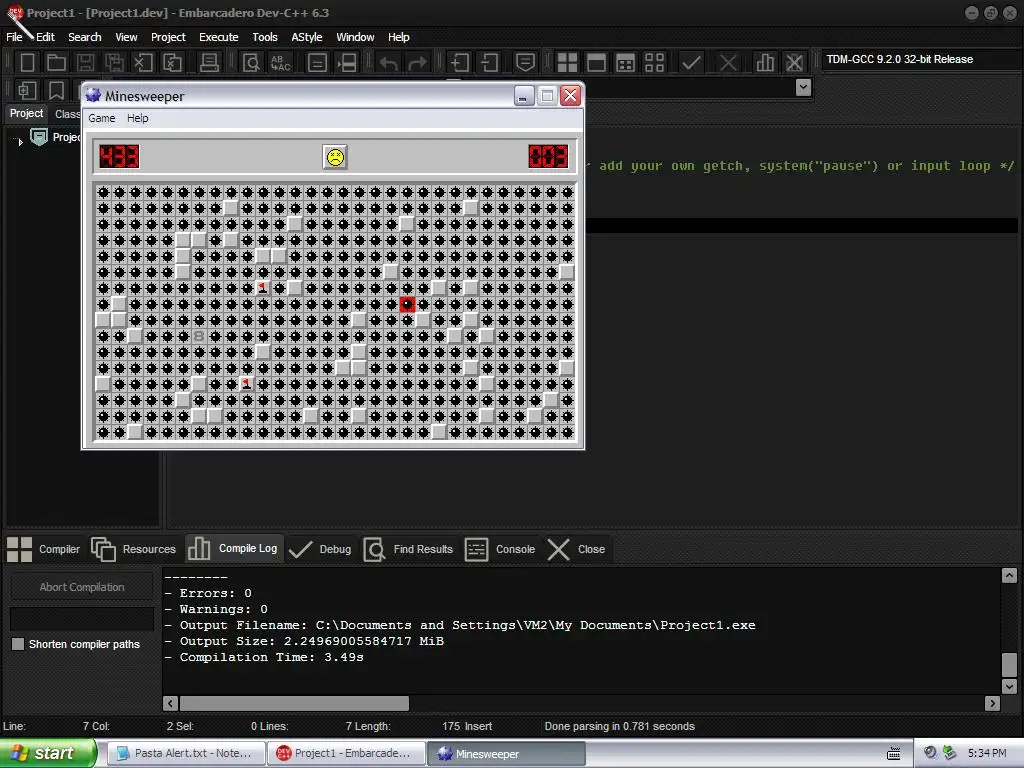Click the Stop execution X toolbar icon

(x=728, y=63)
